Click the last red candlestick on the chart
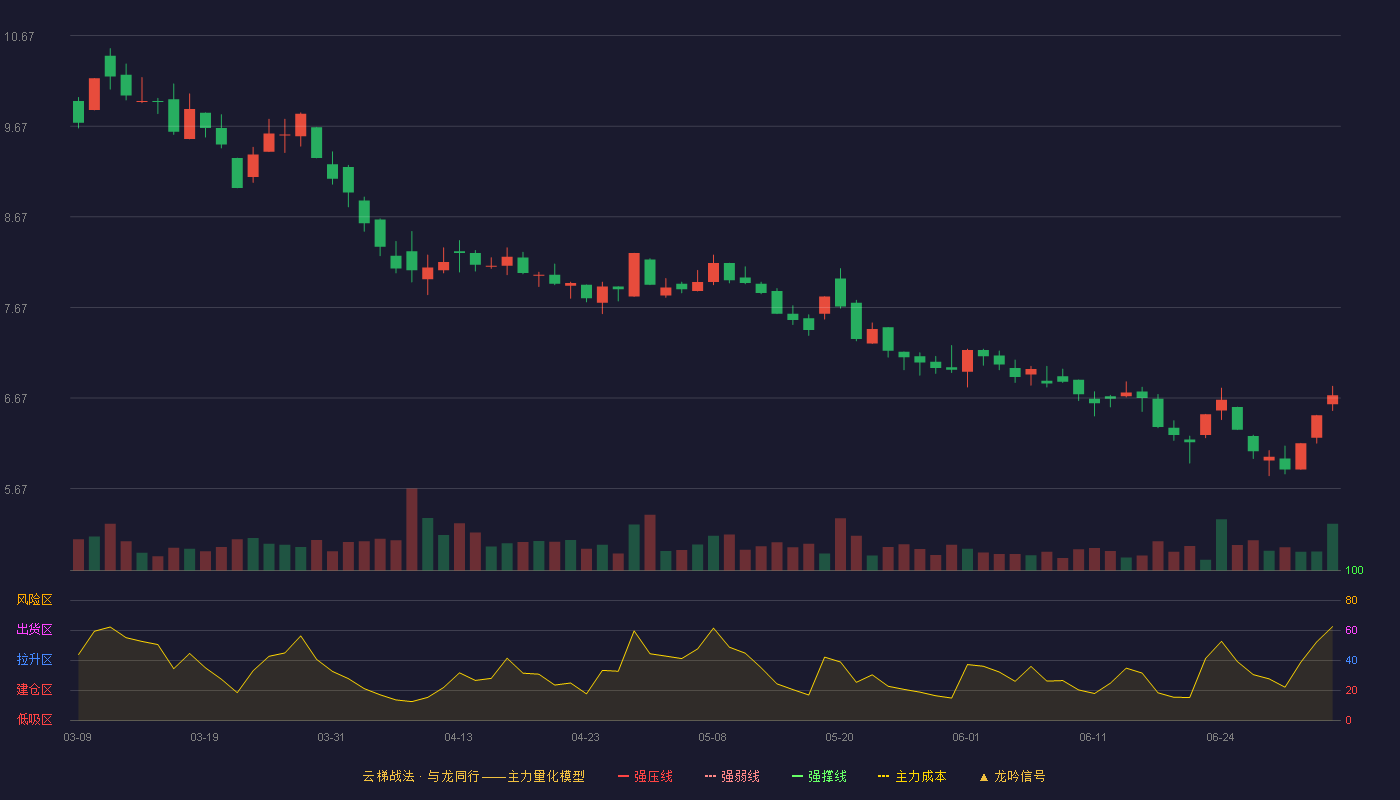Screen dimensions: 1400x800 (1332, 399)
